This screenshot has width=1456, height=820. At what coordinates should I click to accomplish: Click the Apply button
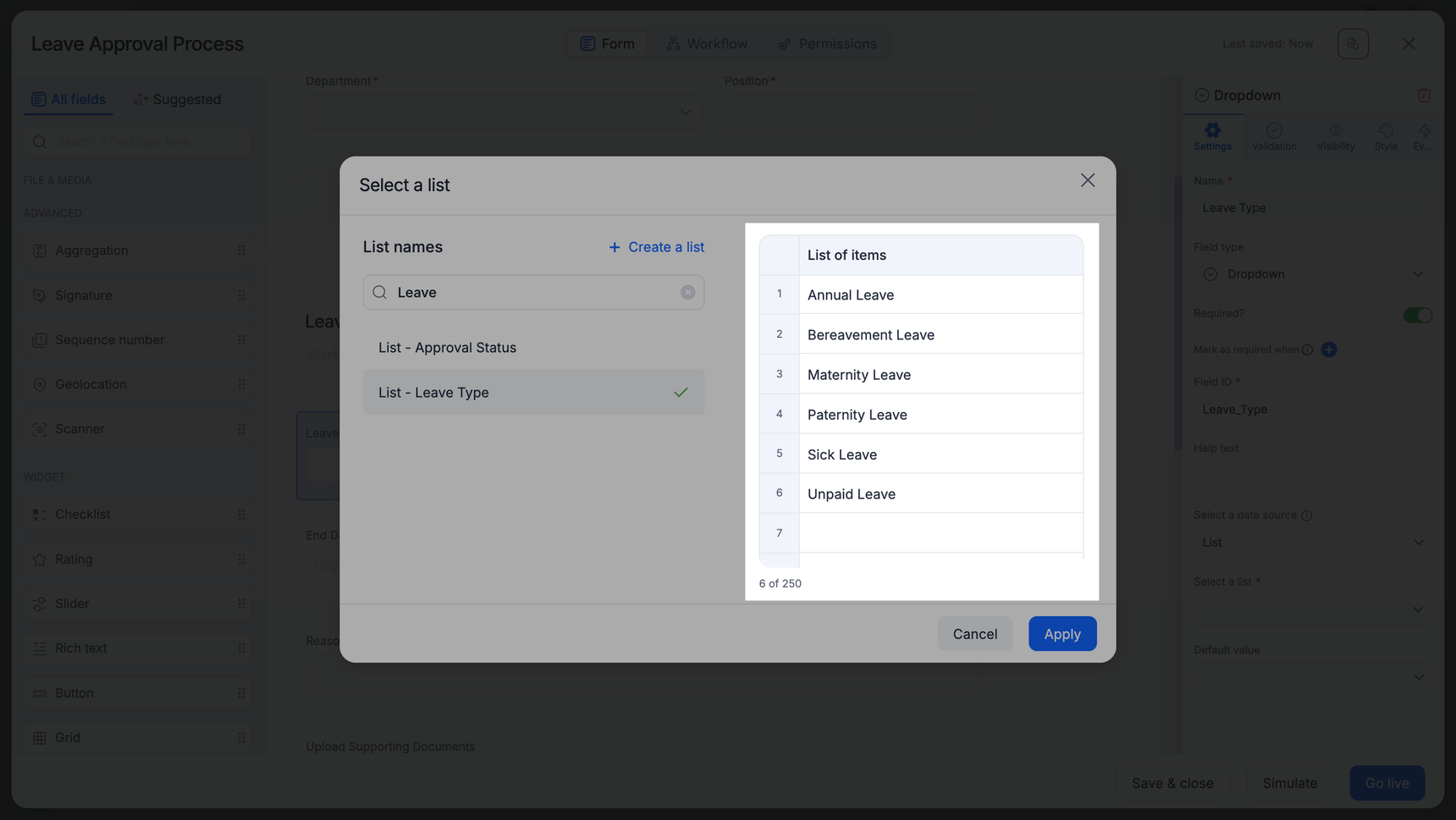point(1062,634)
